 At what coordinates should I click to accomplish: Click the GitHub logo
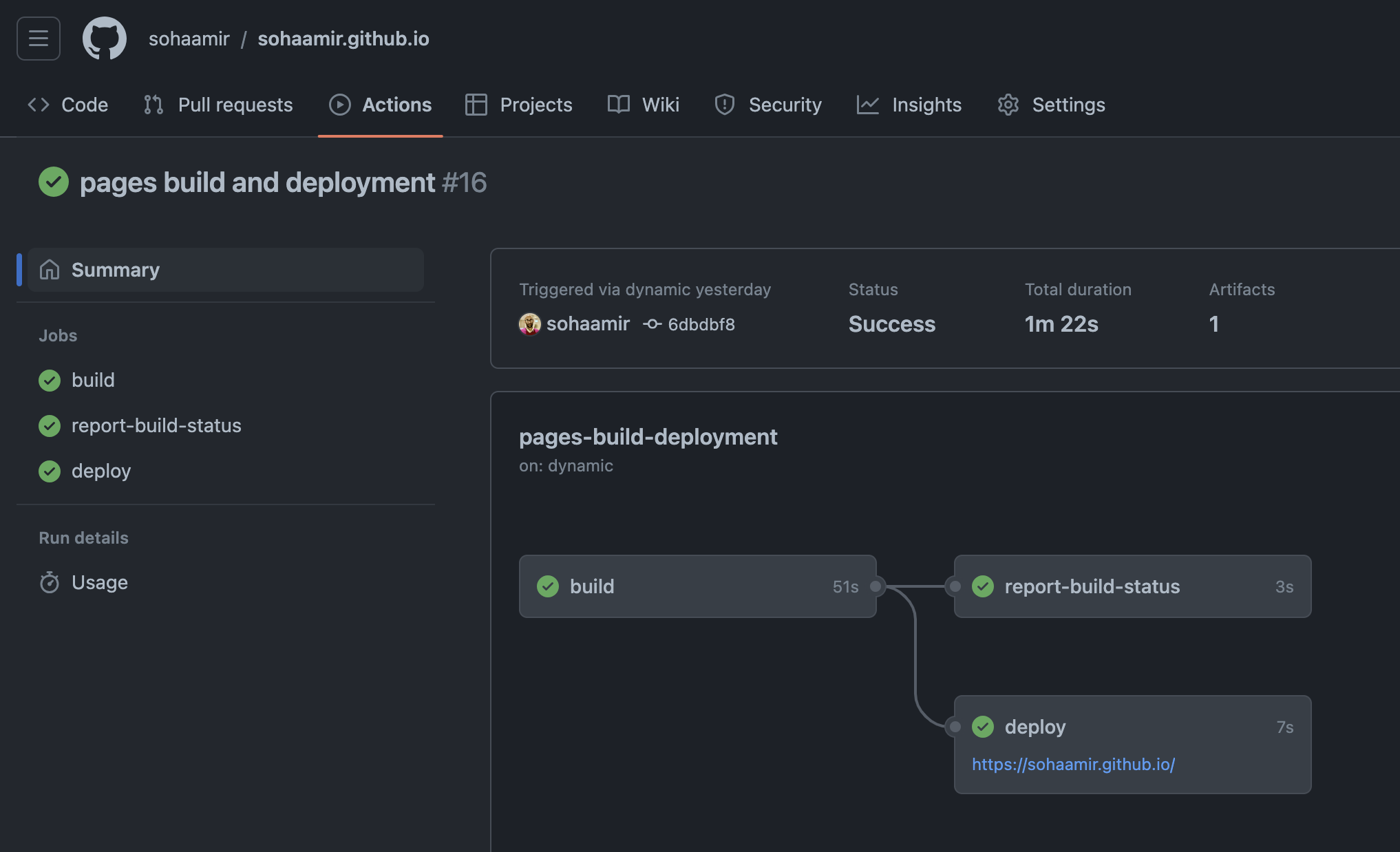104,39
